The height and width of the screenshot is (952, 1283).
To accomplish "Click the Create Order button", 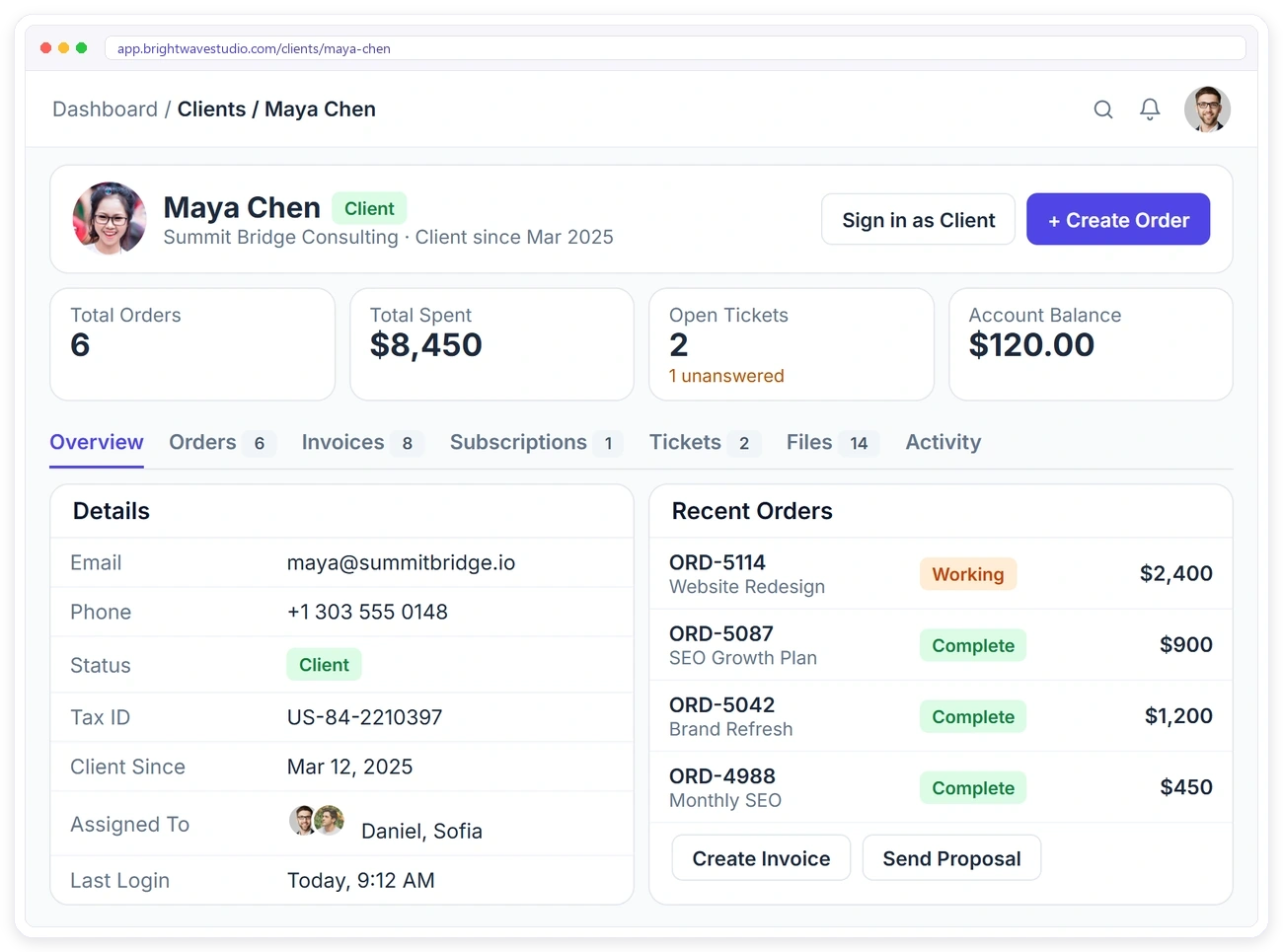I will pyautogui.click(x=1118, y=220).
